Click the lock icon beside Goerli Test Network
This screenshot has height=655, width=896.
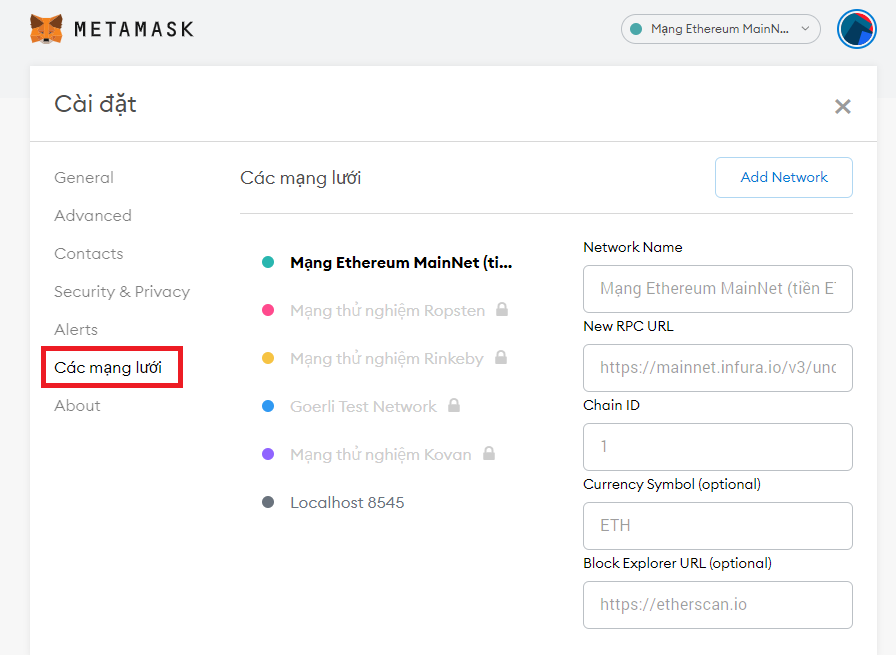(x=454, y=405)
